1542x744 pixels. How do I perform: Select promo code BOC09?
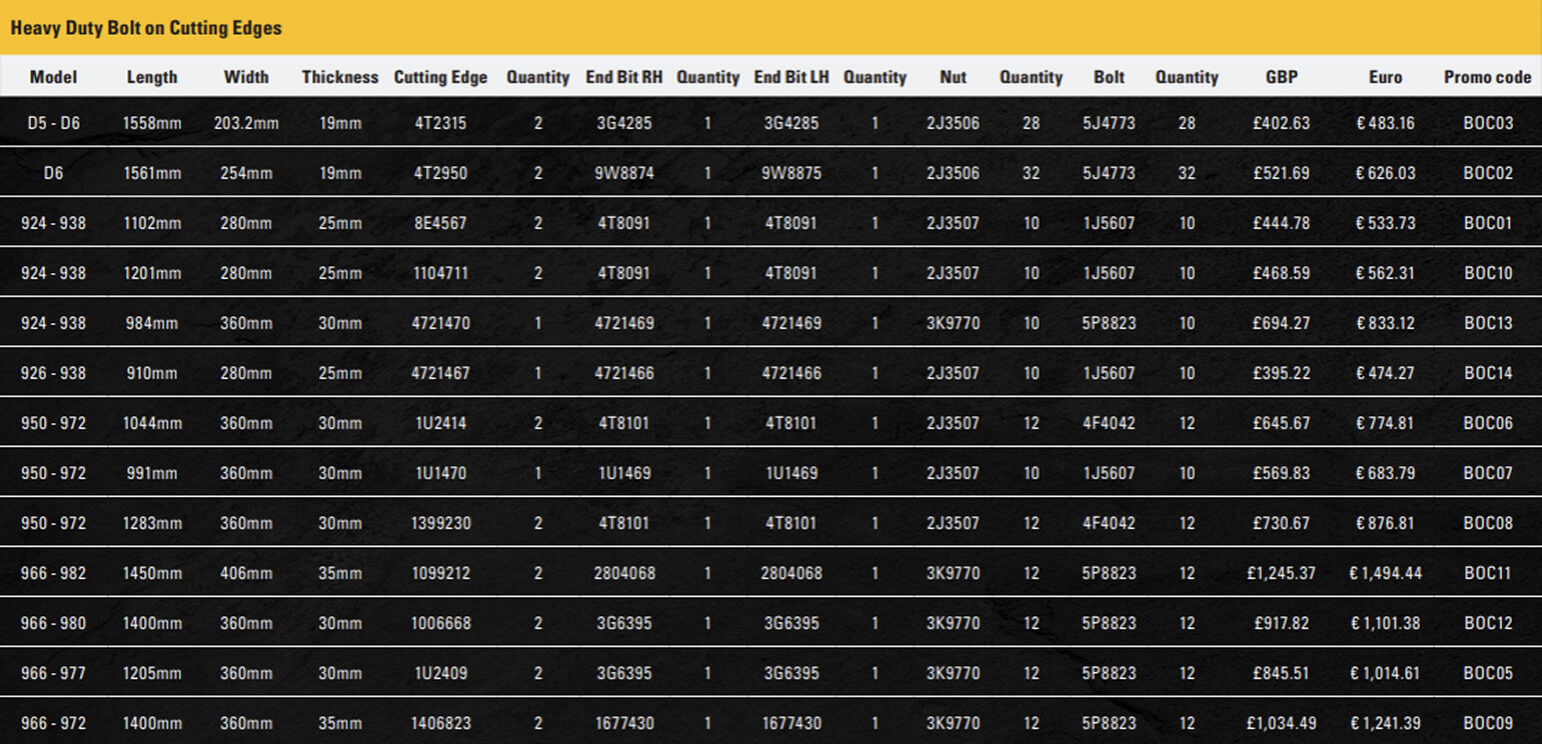point(1488,723)
